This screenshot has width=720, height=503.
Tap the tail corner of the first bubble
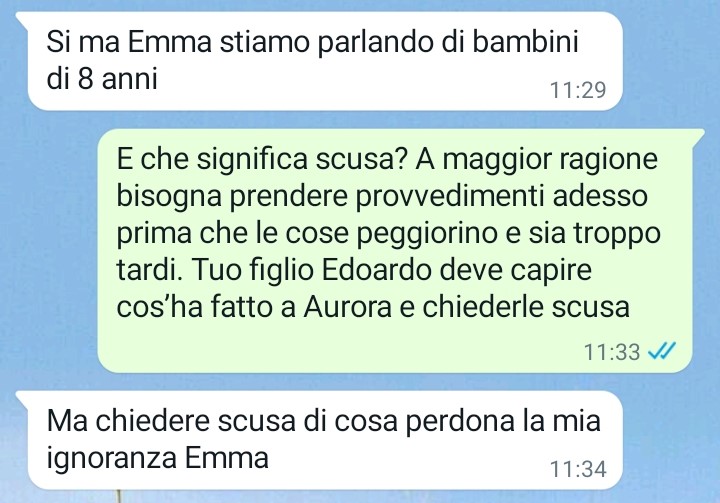click(x=22, y=17)
